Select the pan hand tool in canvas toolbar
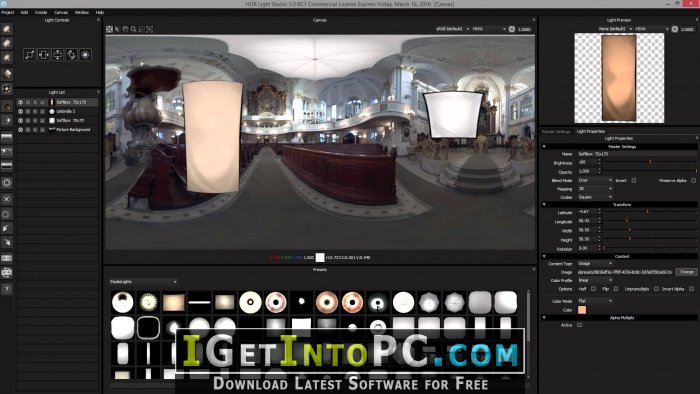 coord(125,29)
